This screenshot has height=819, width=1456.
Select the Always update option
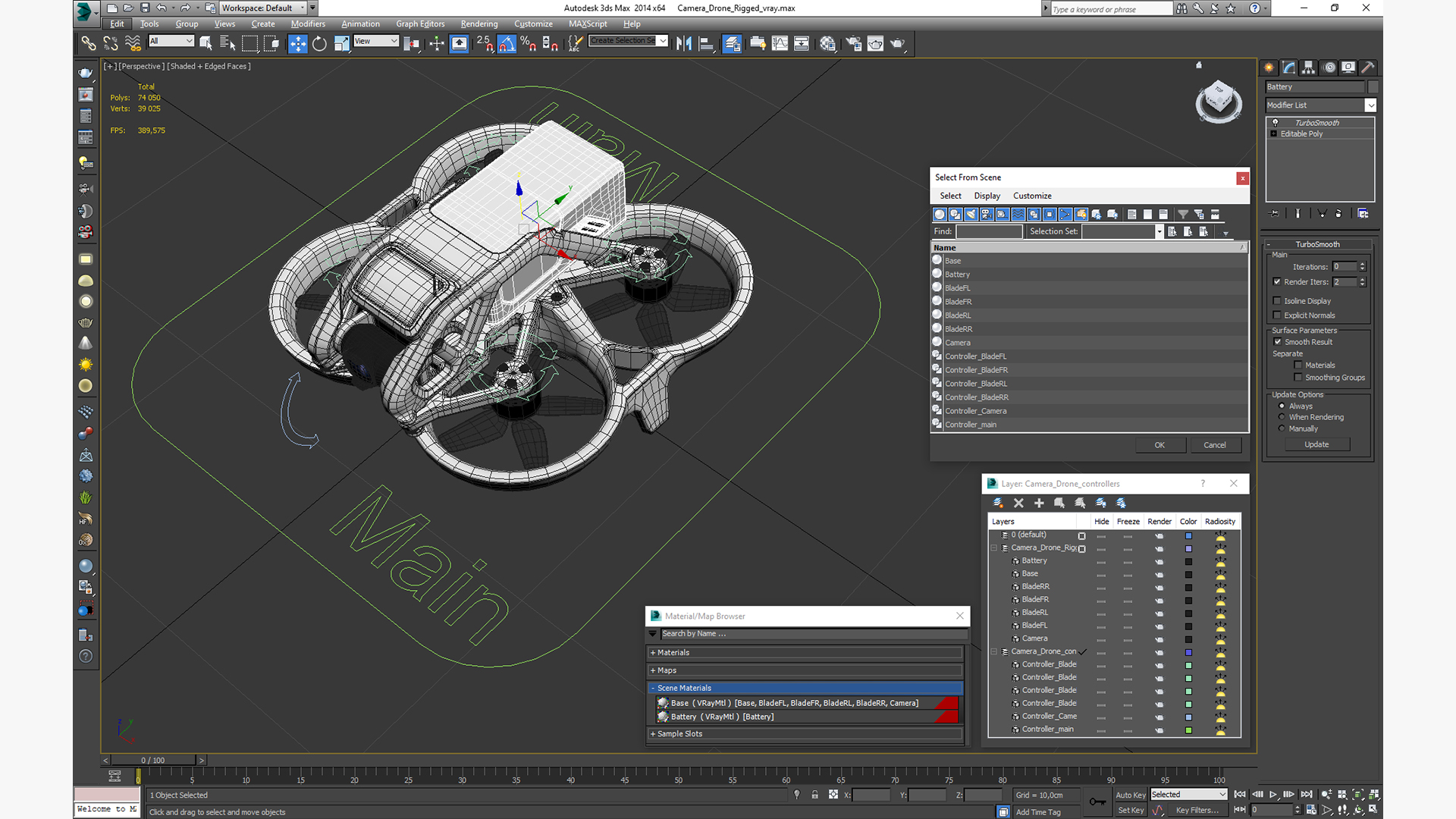tap(1282, 406)
